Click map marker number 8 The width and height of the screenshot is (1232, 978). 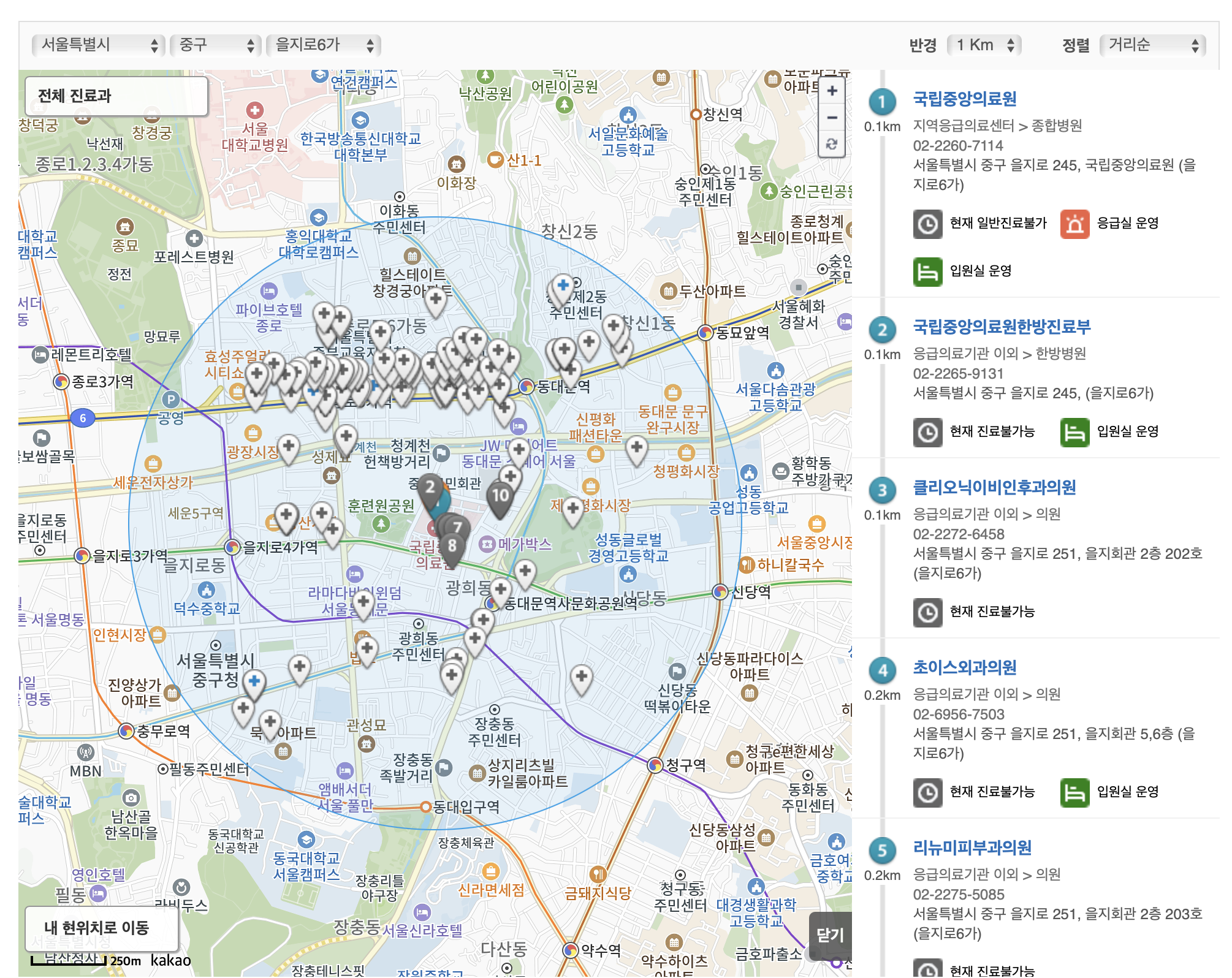(452, 545)
